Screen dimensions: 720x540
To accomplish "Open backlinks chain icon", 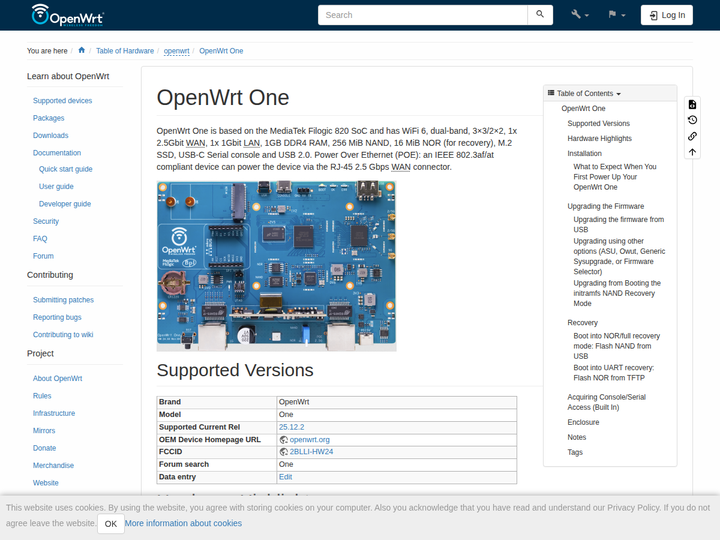I will click(692, 136).
